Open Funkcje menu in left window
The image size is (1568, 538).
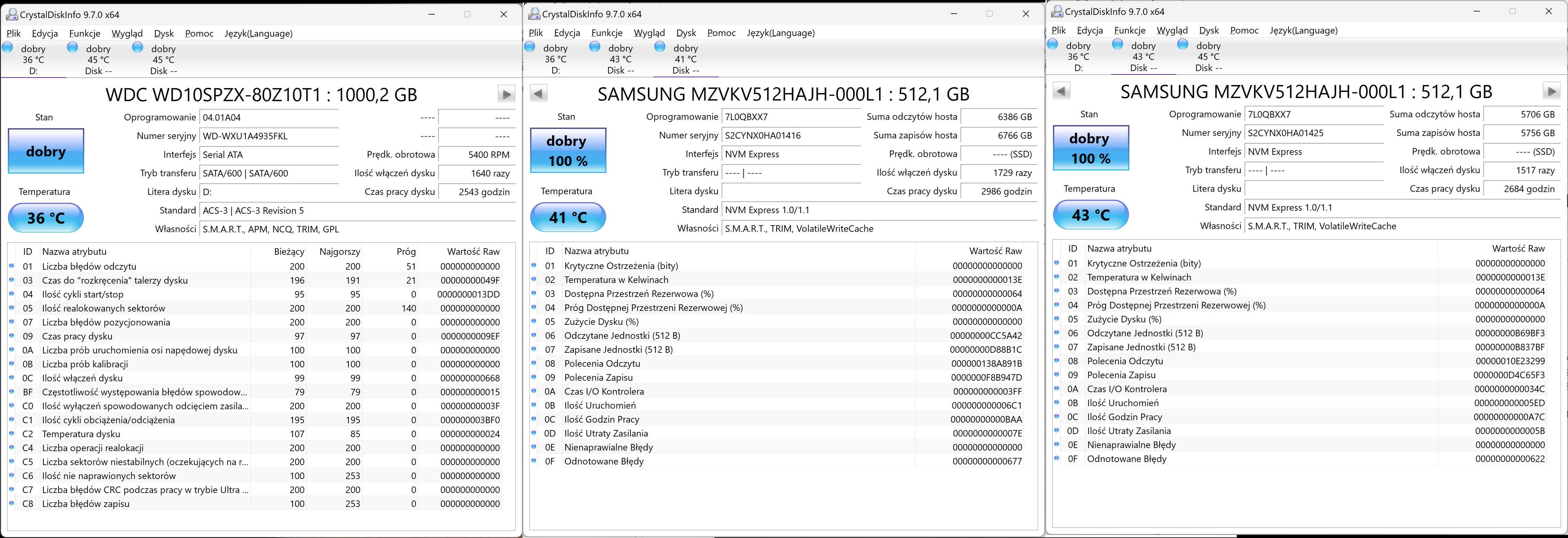click(x=85, y=34)
